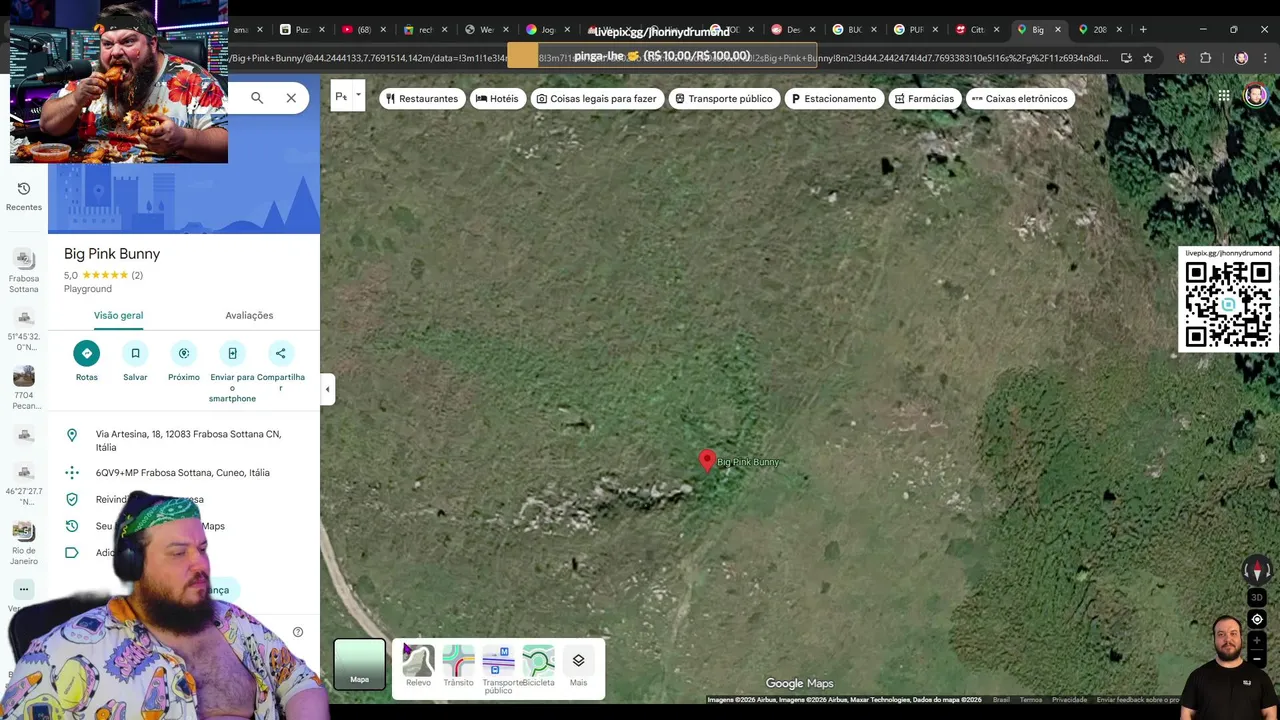Open the Privacidade link in the footer
The width and height of the screenshot is (1280, 720).
(x=1069, y=700)
